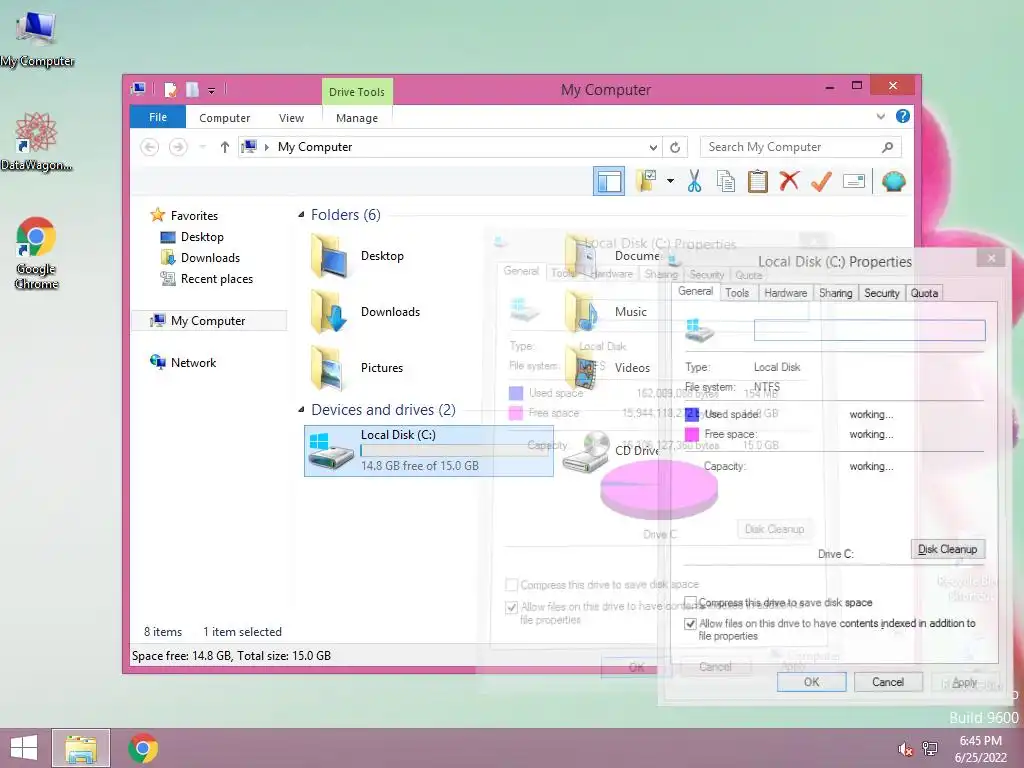1024x768 pixels.
Task: Collapse the Devices and drives group
Action: (x=301, y=410)
